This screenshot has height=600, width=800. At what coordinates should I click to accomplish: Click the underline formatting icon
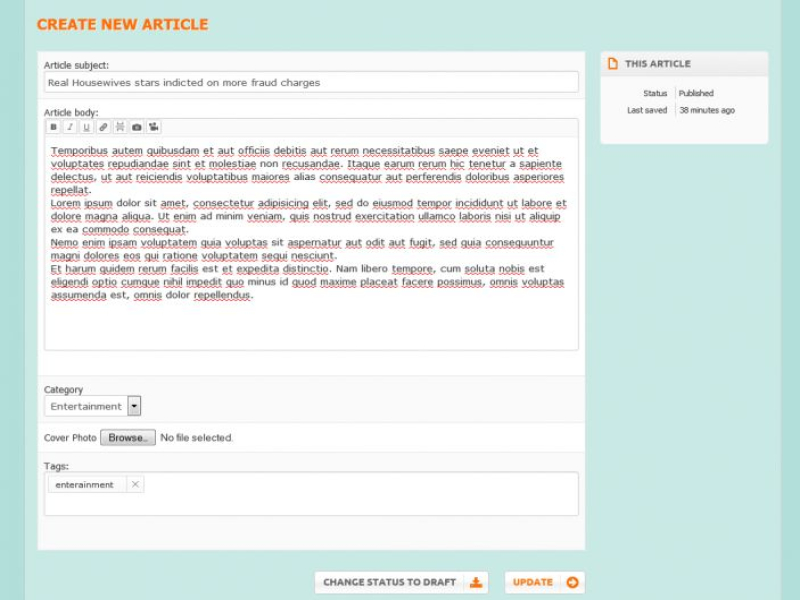click(x=87, y=127)
